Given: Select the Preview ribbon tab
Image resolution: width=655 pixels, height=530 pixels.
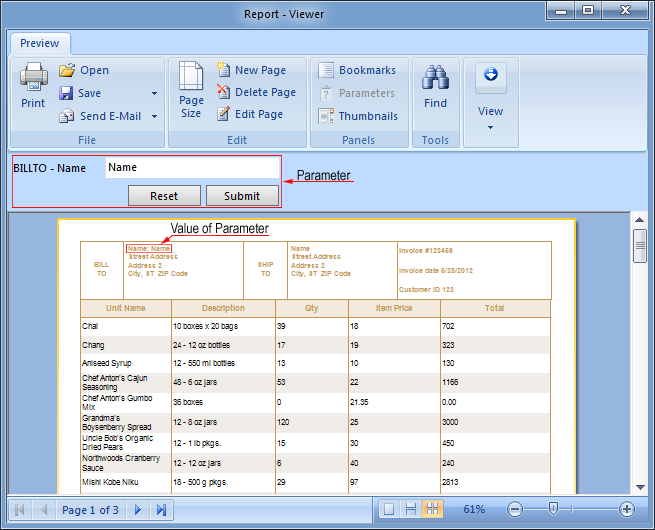Looking at the screenshot, I should [x=40, y=43].
